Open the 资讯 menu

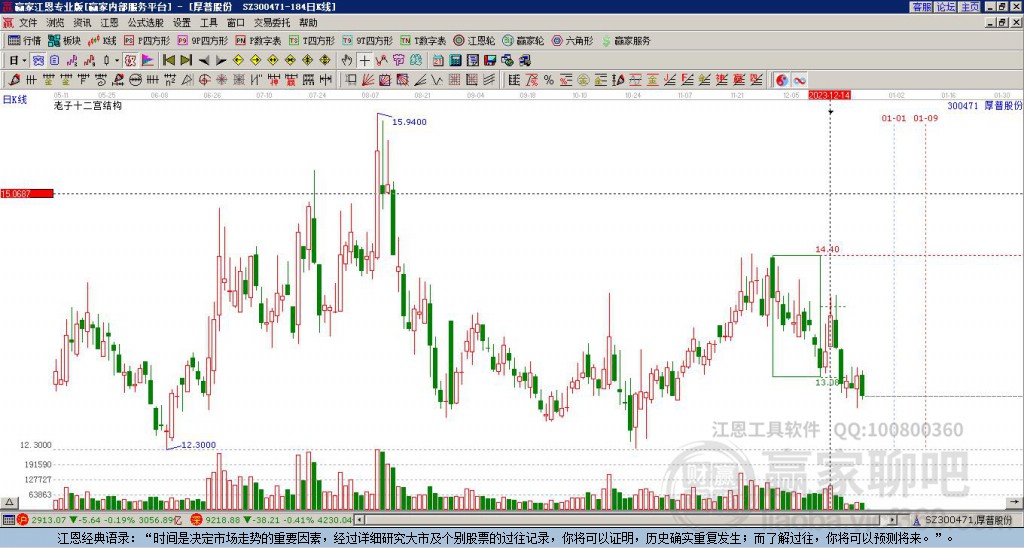(x=82, y=23)
